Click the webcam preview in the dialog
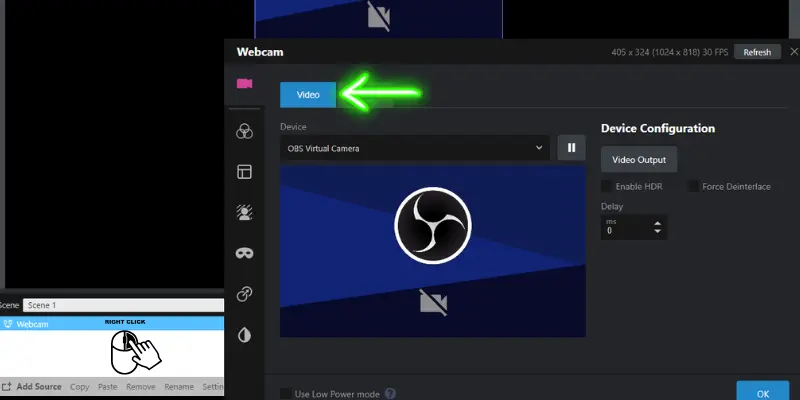 pos(433,251)
